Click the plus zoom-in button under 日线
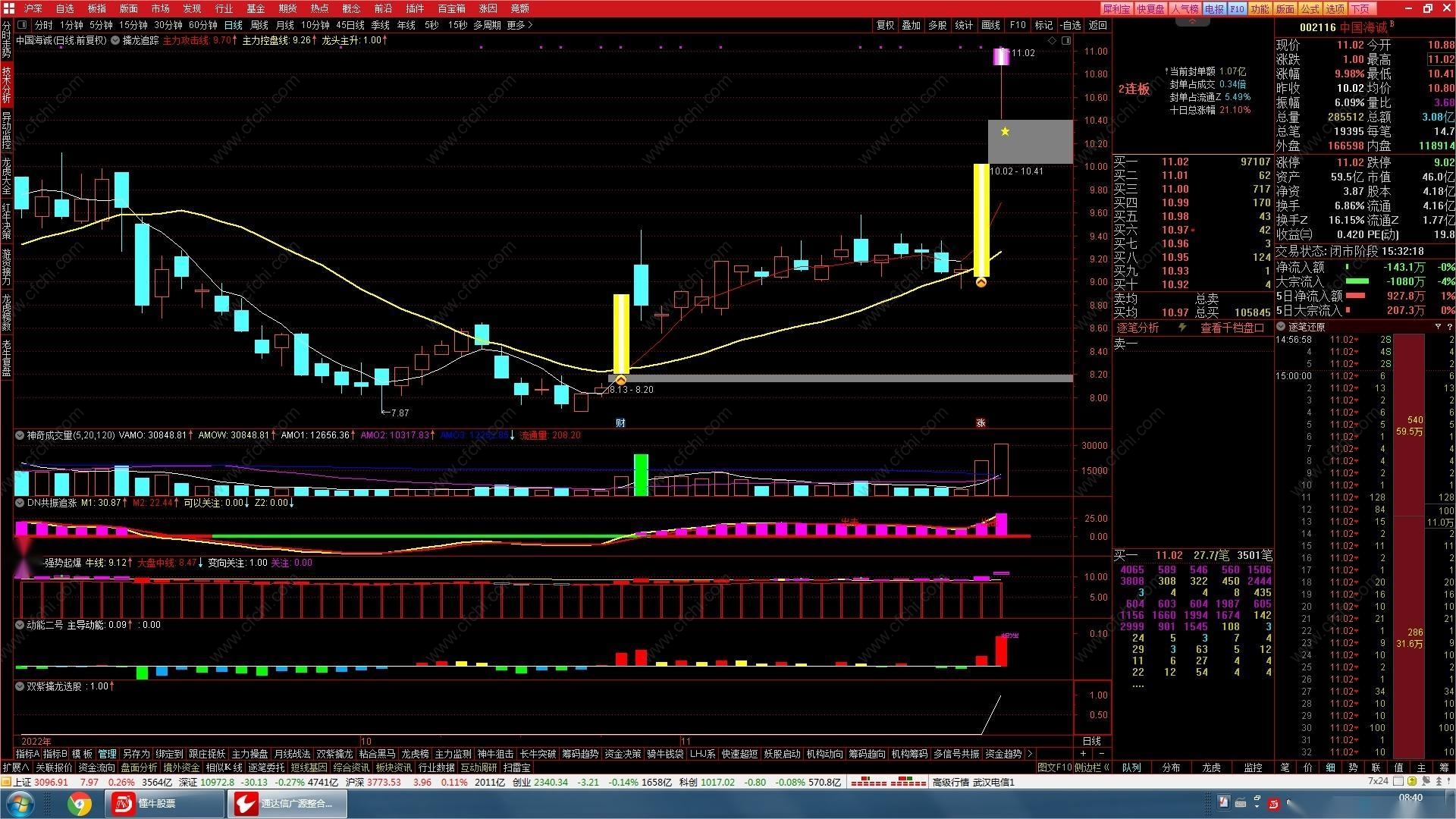The image size is (1456, 819). coord(1083,754)
